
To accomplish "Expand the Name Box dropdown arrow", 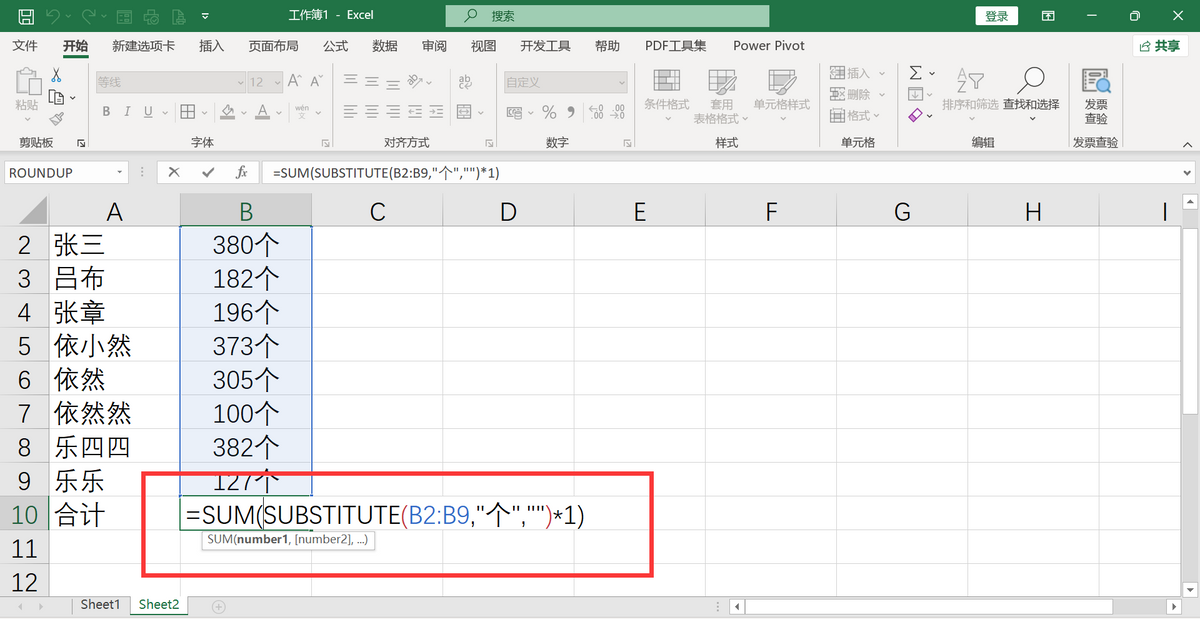I will click(x=121, y=172).
